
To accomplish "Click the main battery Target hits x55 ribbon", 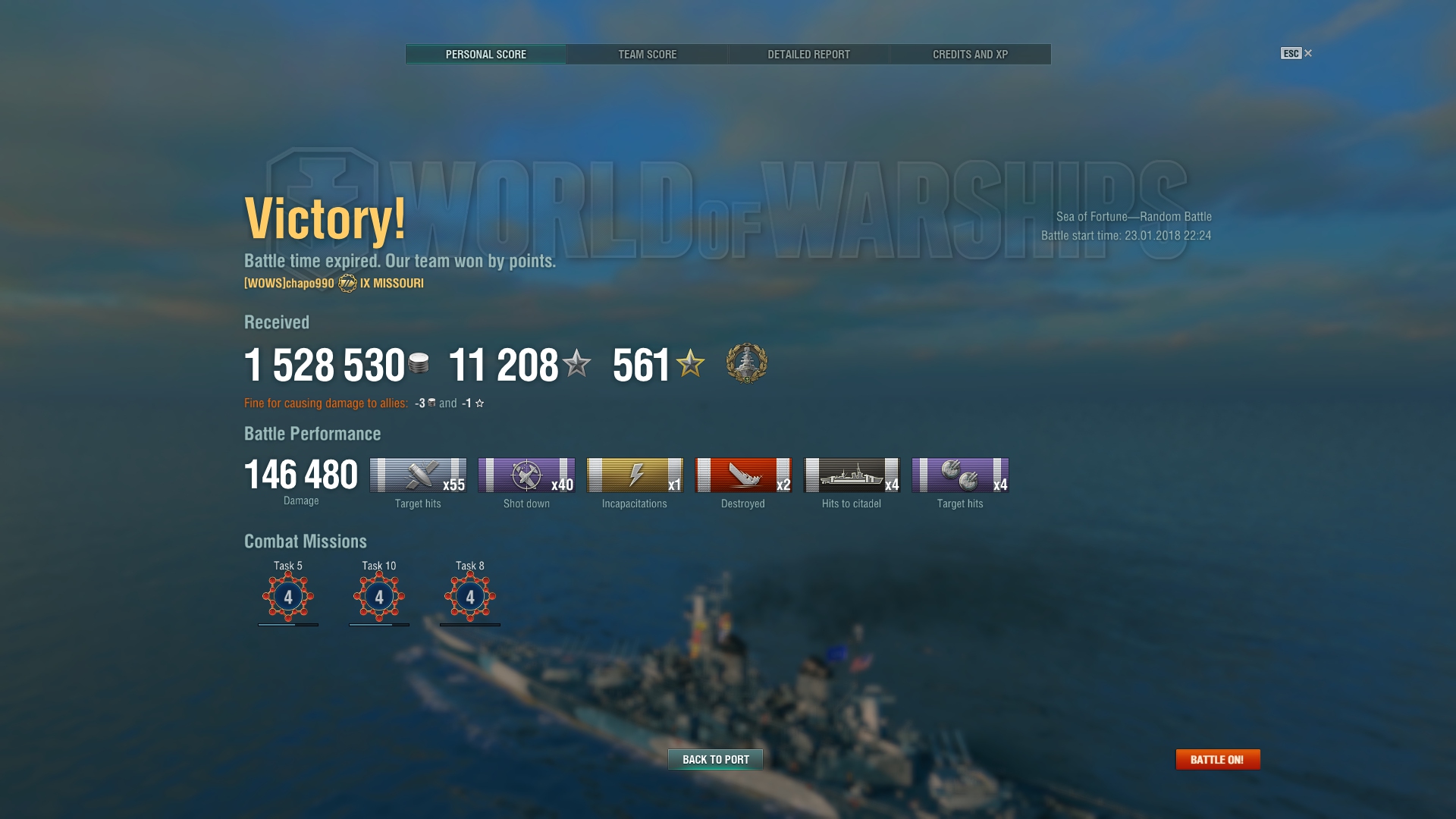I will click(418, 475).
